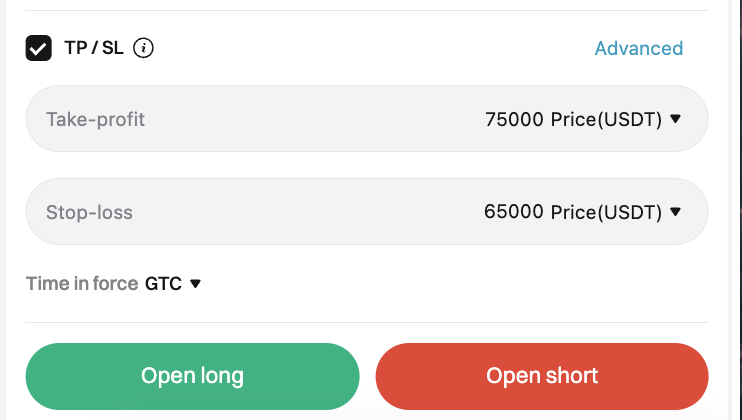
Task: Click the TP / SL label text
Action: (x=94, y=48)
